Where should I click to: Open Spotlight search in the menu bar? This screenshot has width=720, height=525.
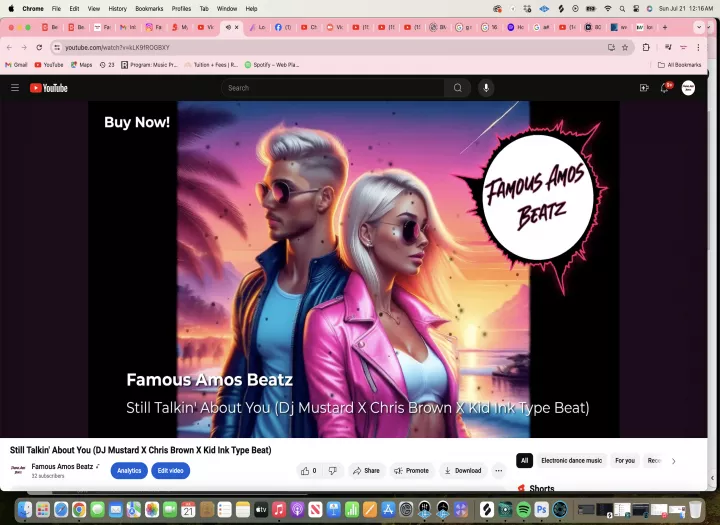pyautogui.click(x=622, y=8)
